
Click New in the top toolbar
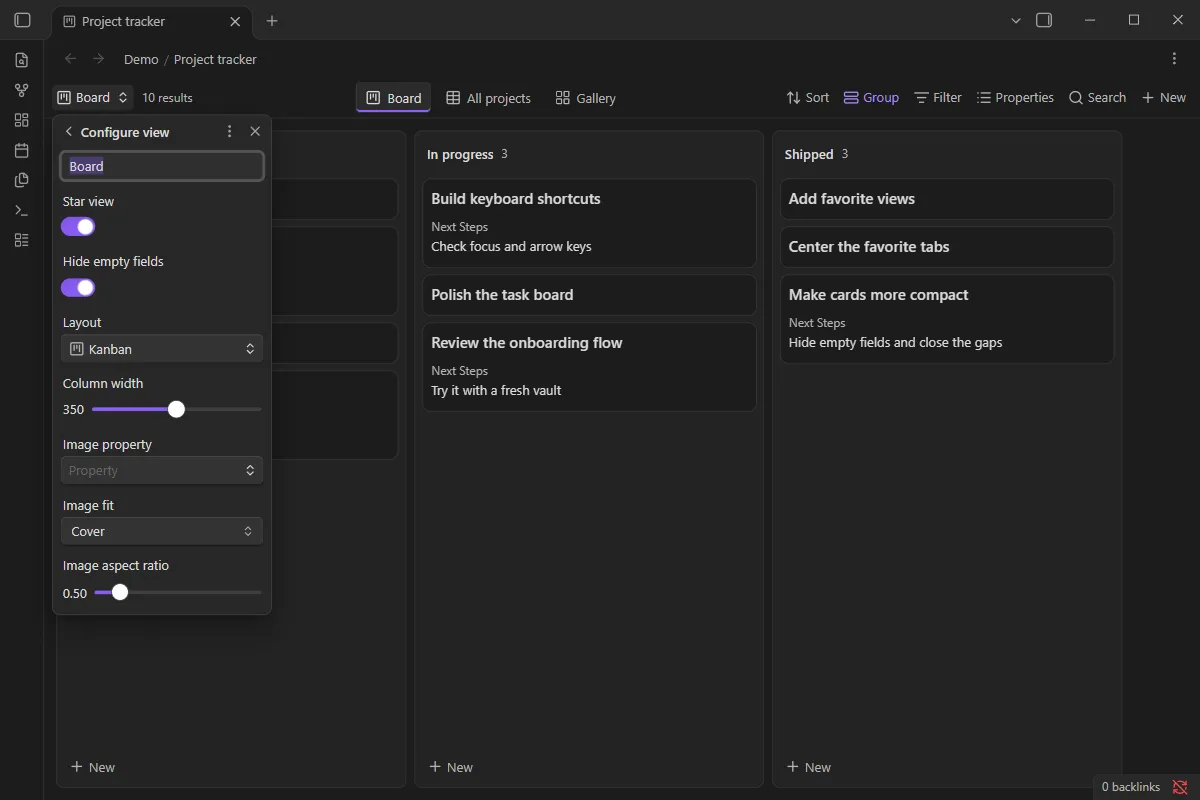point(1164,97)
